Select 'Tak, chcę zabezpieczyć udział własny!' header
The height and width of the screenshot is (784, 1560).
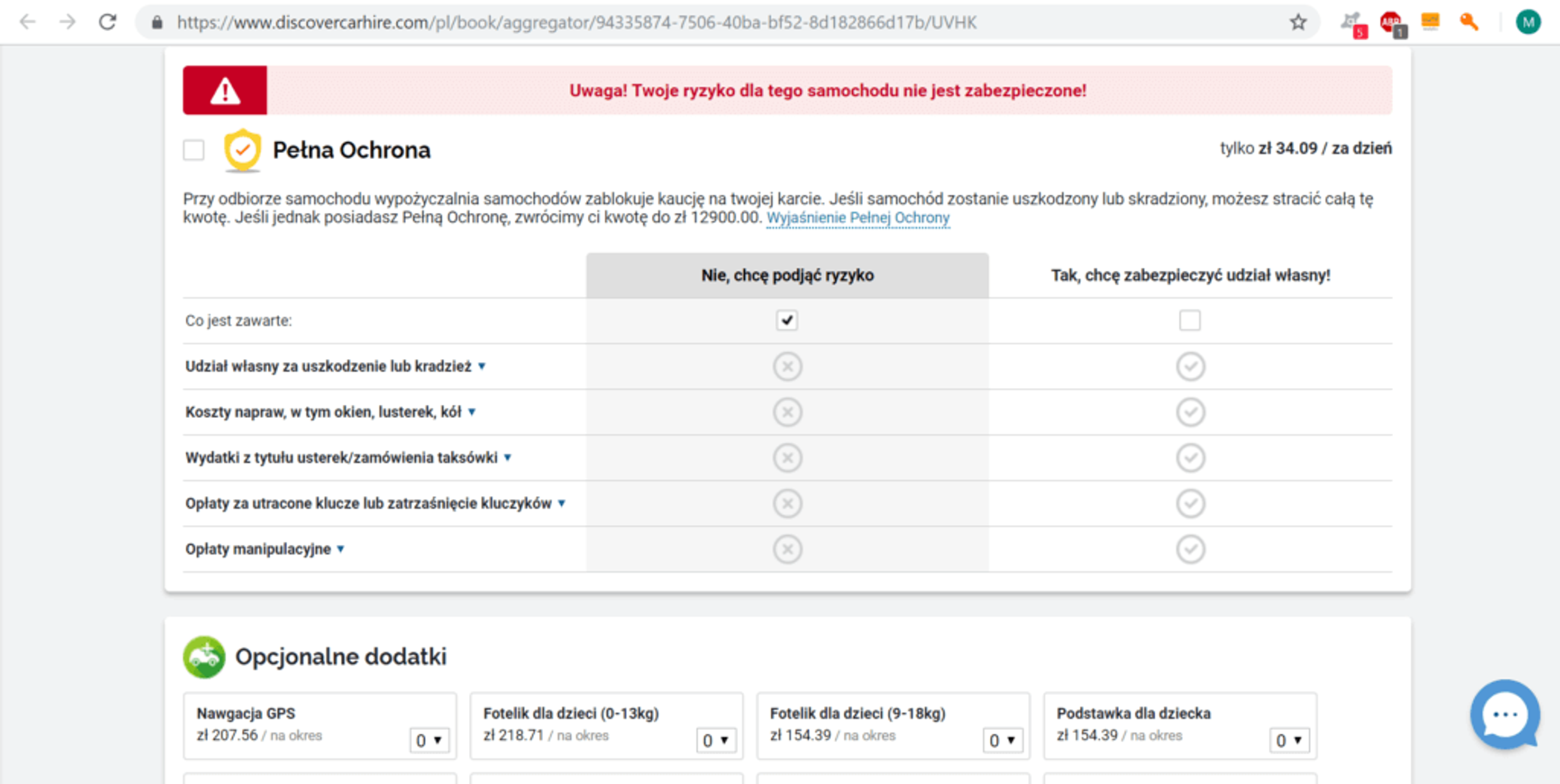pos(1190,275)
